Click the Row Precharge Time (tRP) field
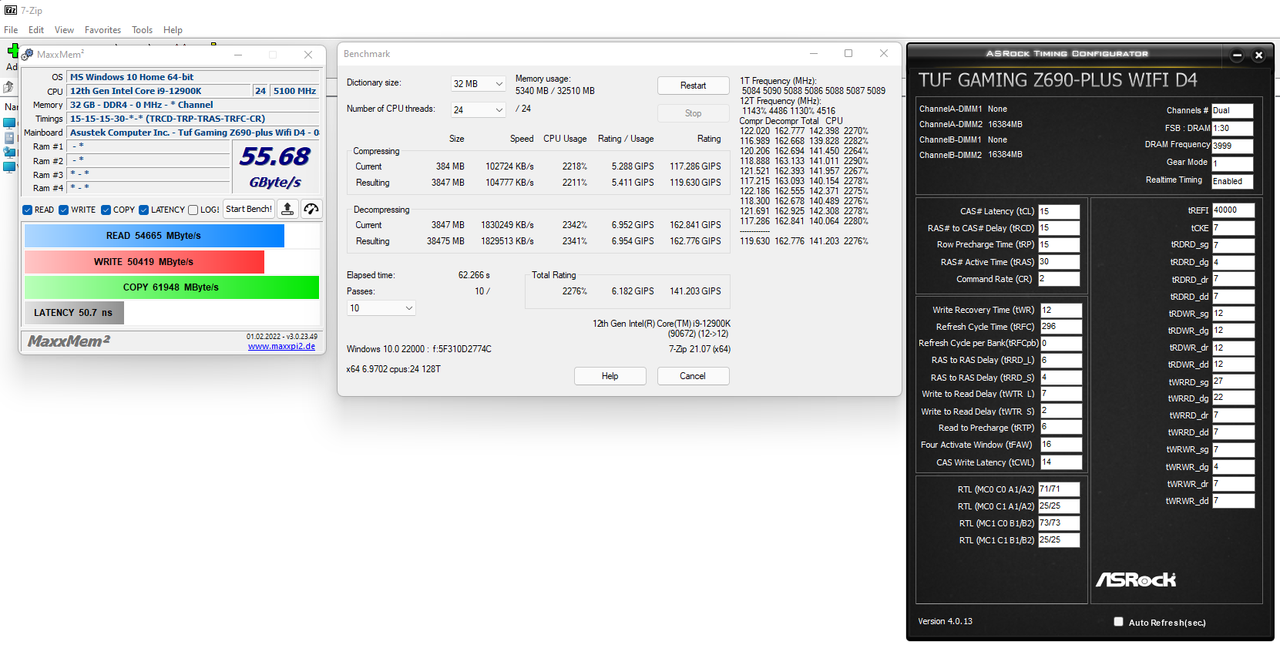 coord(1058,244)
